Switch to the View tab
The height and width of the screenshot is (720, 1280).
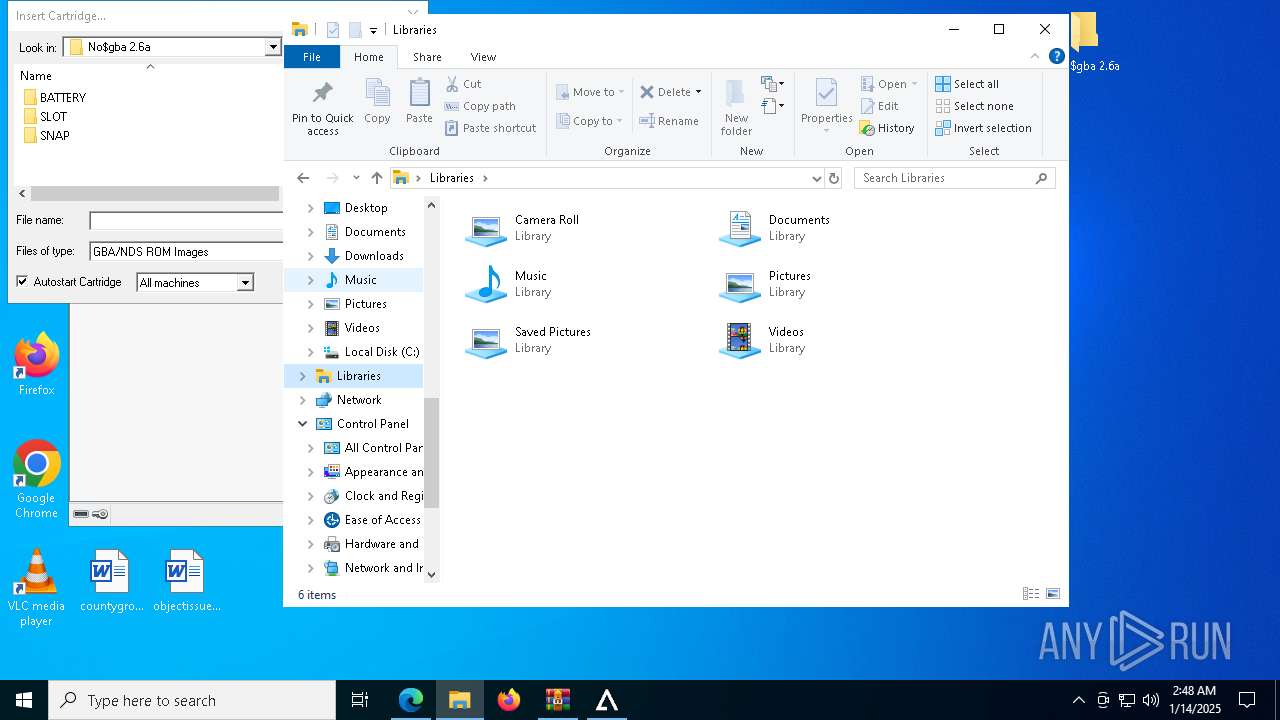coord(483,57)
